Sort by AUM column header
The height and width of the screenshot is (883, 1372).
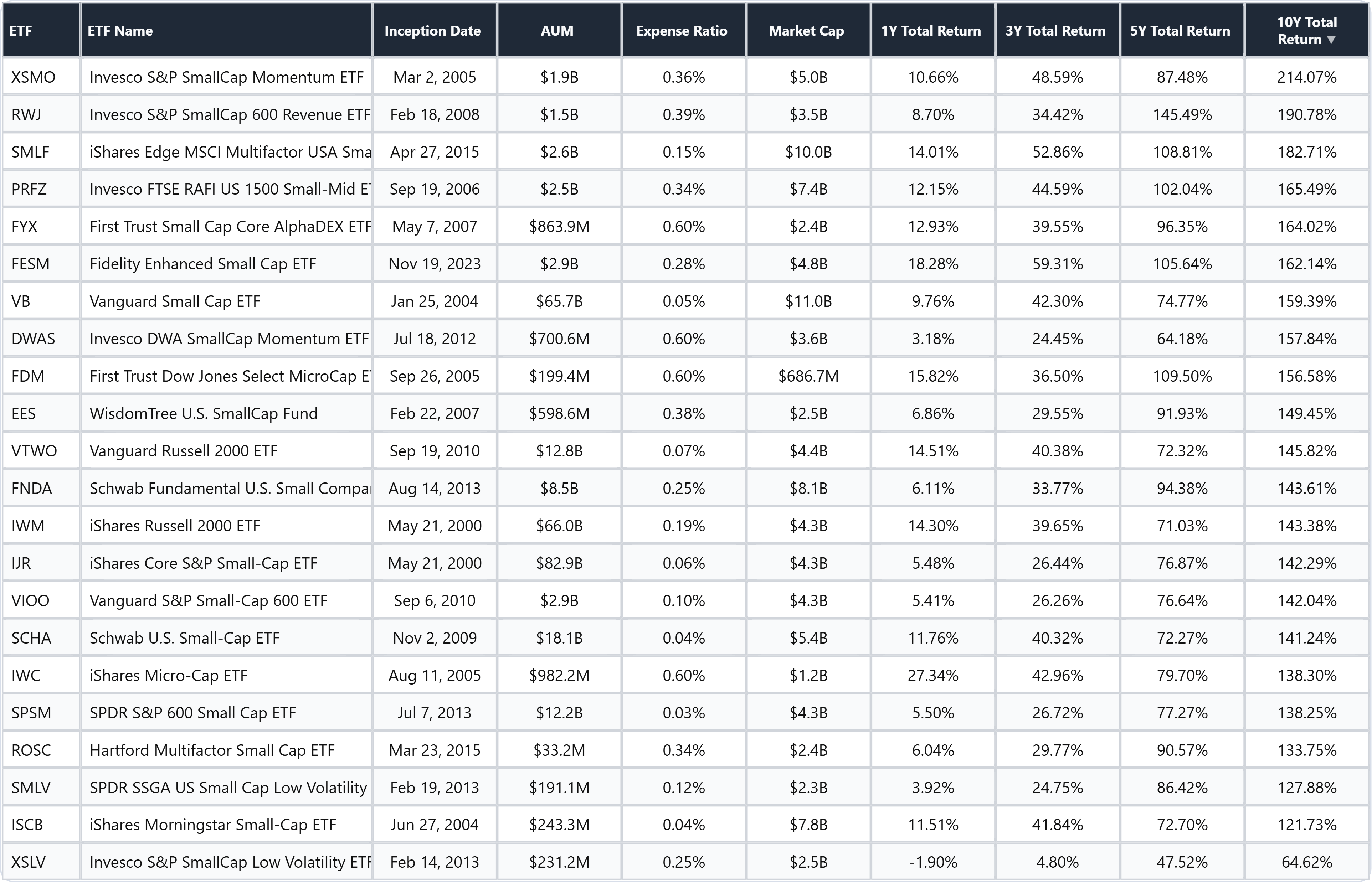pyautogui.click(x=557, y=31)
